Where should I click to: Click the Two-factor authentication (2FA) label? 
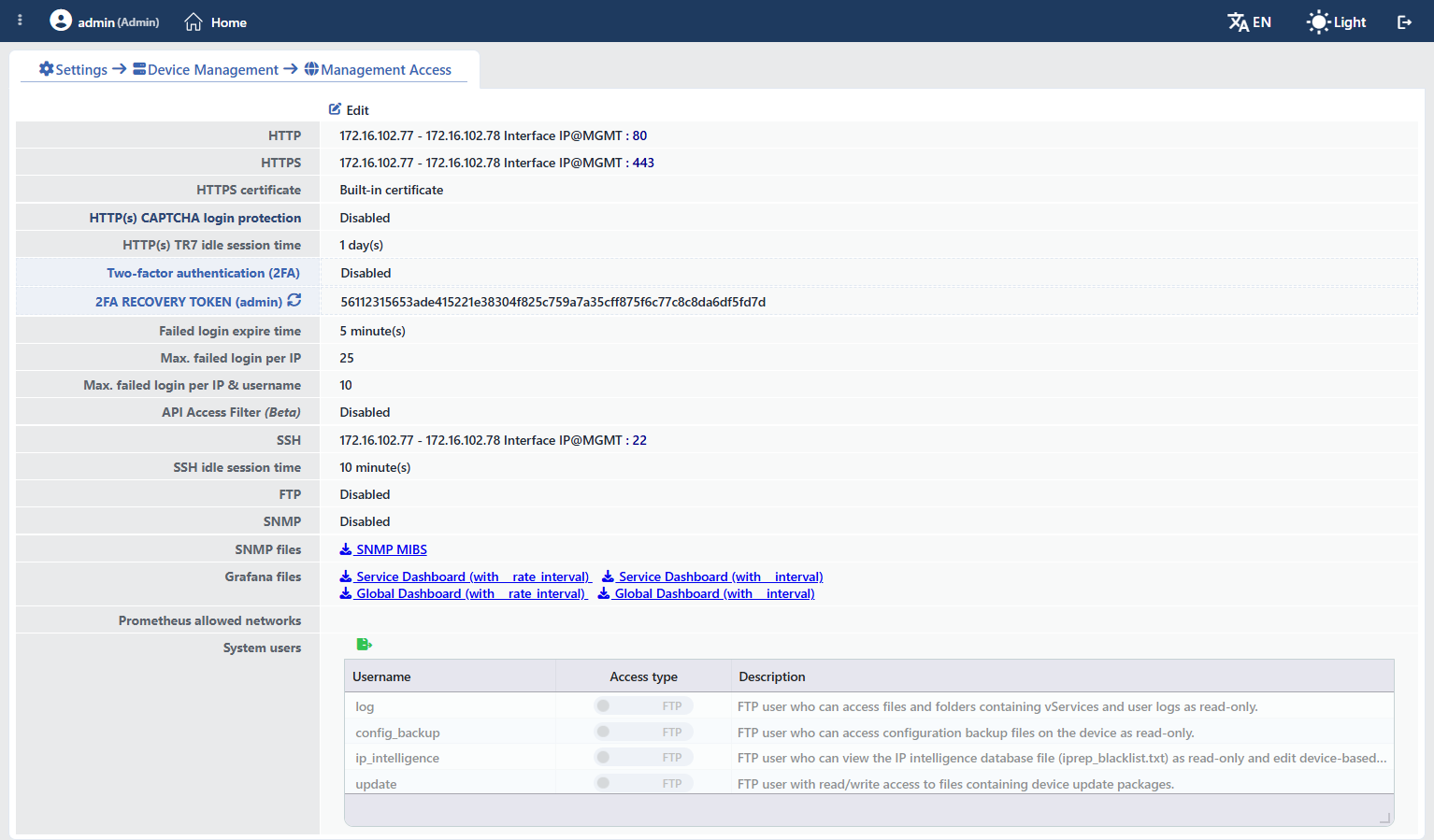[x=203, y=273]
